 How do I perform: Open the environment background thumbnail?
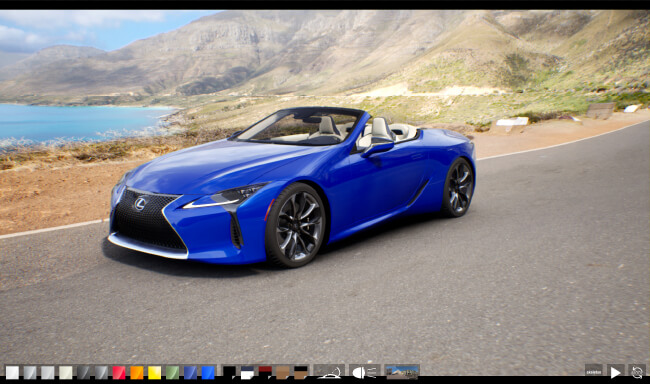[x=402, y=372]
